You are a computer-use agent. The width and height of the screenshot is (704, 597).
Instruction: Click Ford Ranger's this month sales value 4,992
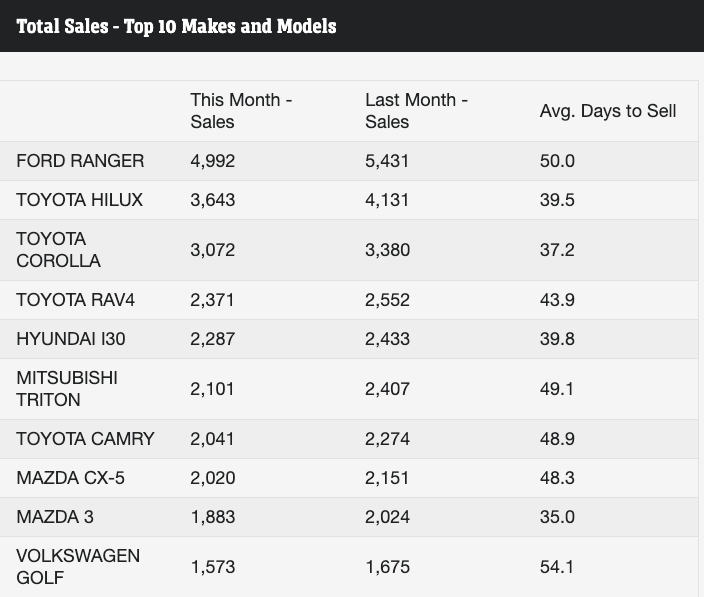click(x=213, y=161)
